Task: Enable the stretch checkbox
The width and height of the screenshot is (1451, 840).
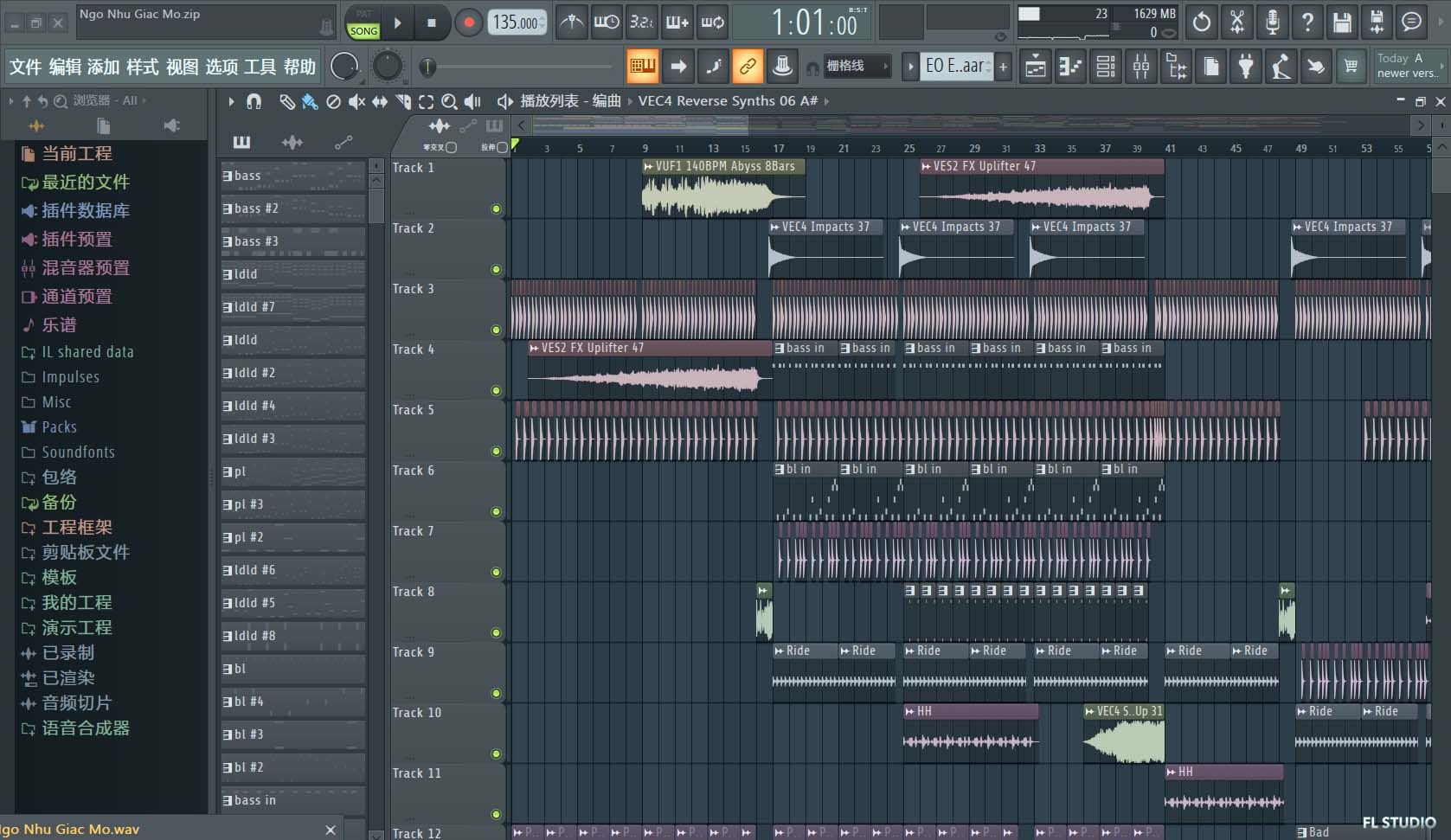Action: coord(502,147)
